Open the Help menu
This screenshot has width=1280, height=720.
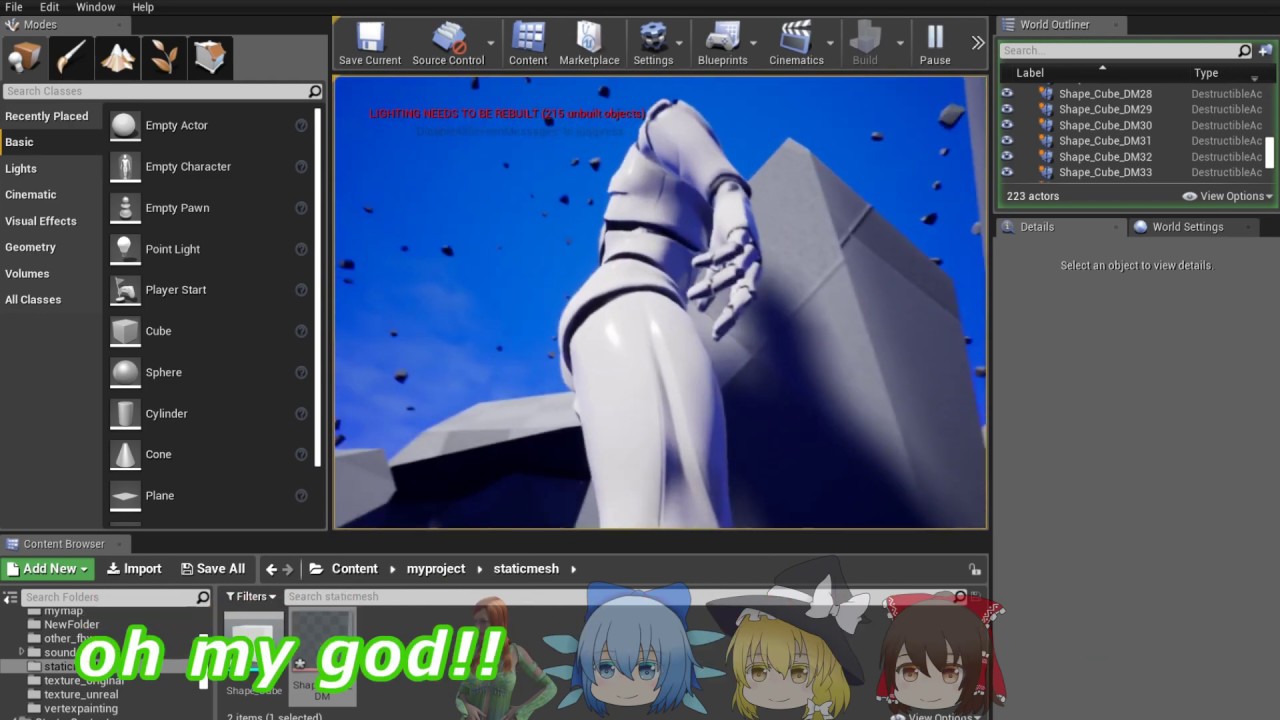click(143, 7)
